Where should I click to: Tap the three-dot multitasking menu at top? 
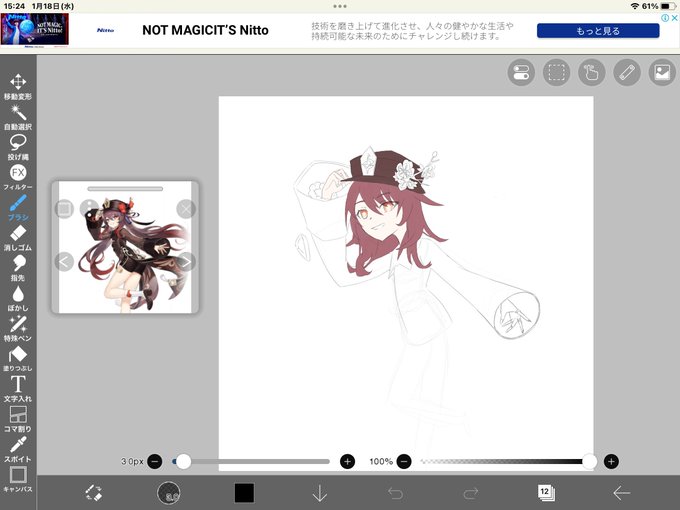tap(340, 6)
